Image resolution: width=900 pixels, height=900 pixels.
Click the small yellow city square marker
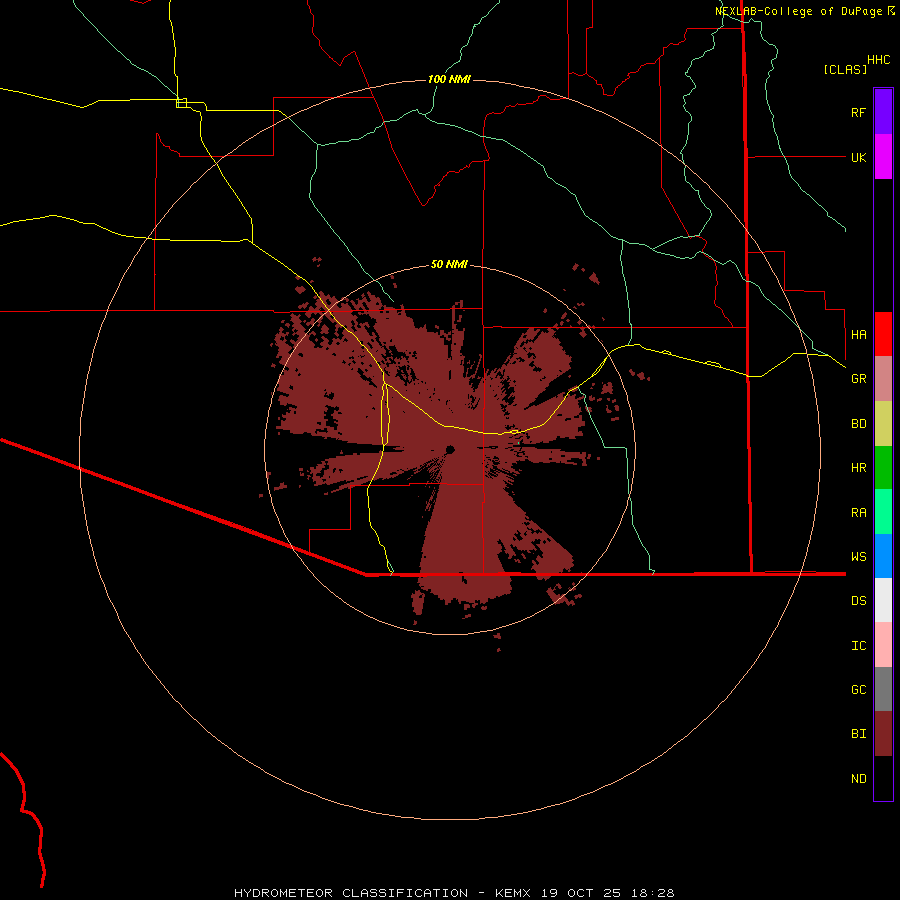tap(181, 103)
